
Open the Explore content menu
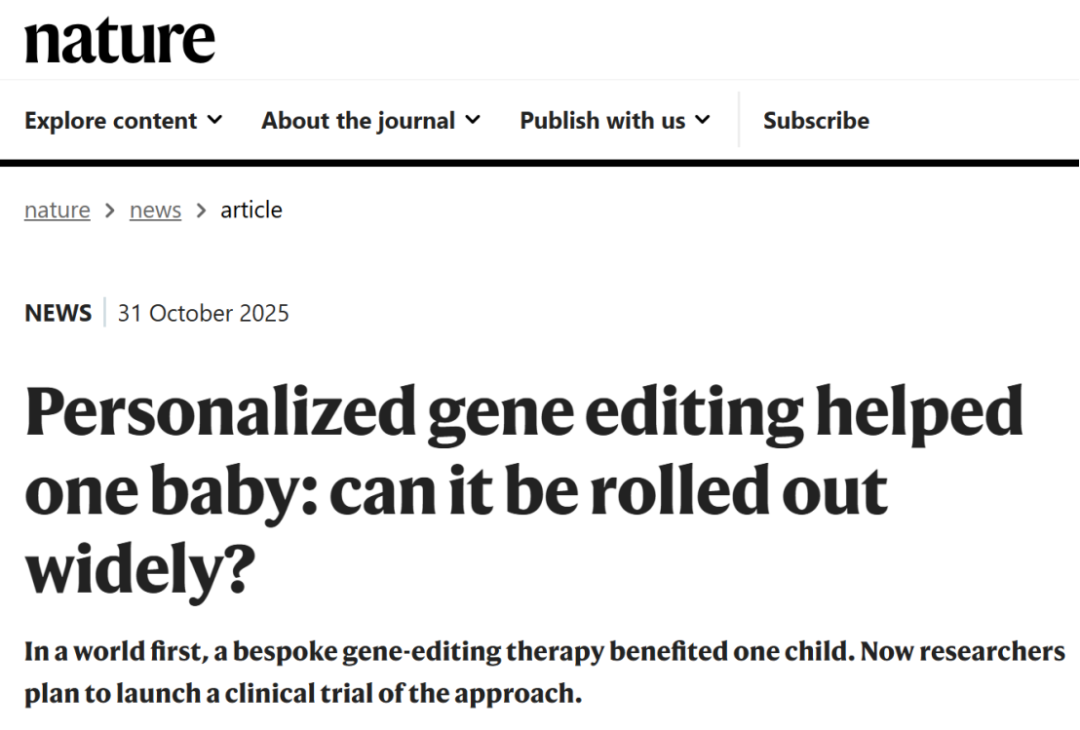110,121
